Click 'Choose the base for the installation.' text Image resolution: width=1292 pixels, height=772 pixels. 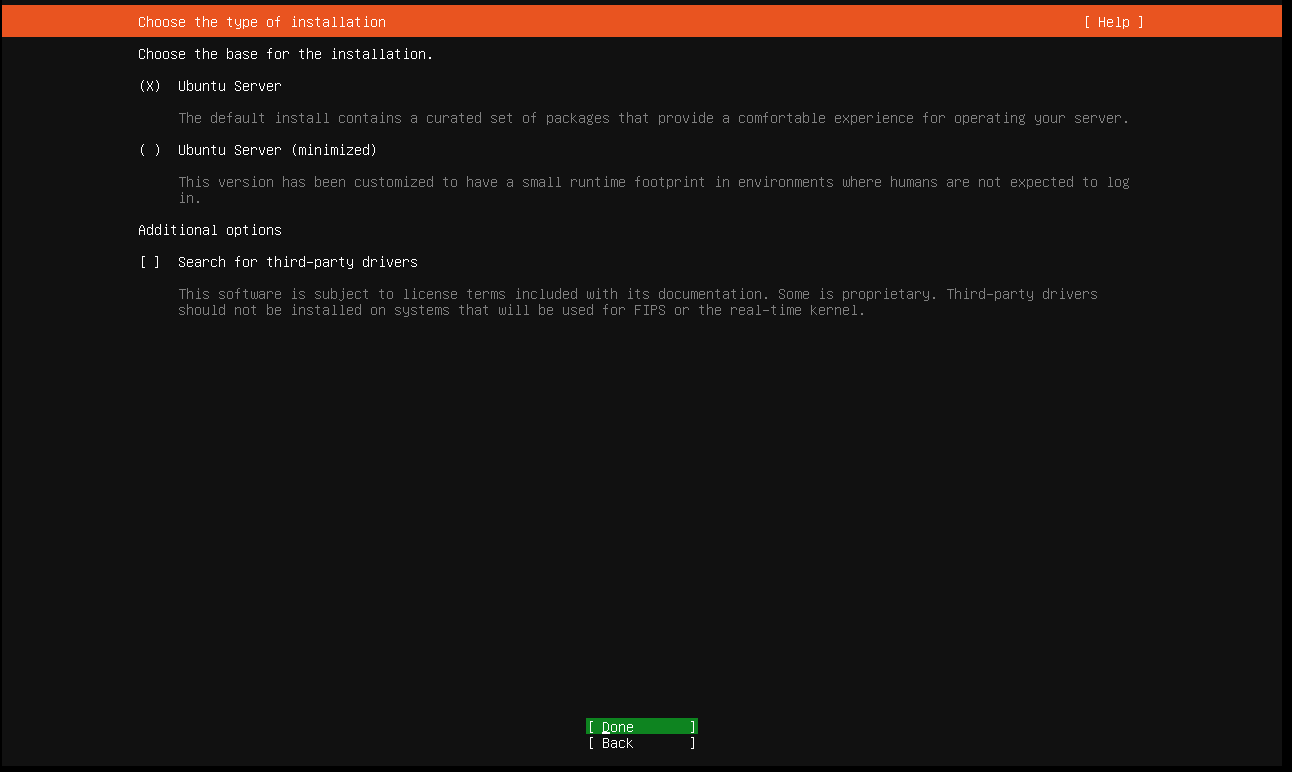point(286,54)
